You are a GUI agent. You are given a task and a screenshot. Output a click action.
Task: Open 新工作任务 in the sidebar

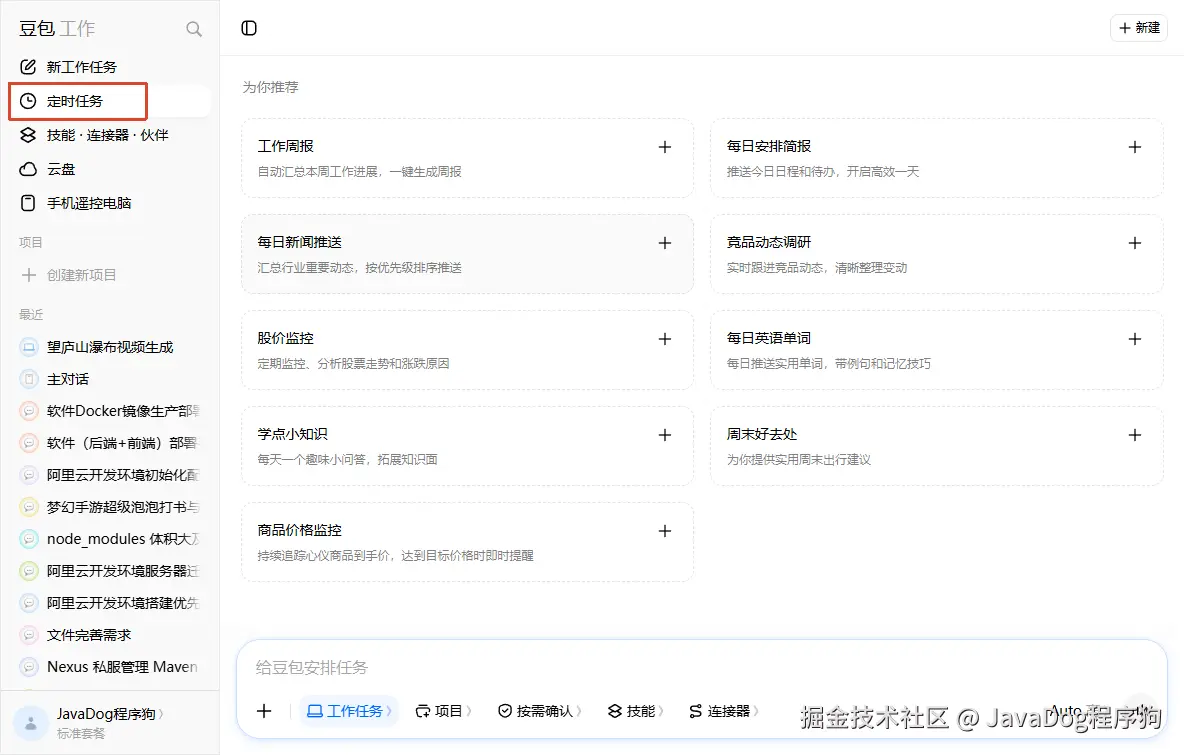pyautogui.click(x=109, y=67)
